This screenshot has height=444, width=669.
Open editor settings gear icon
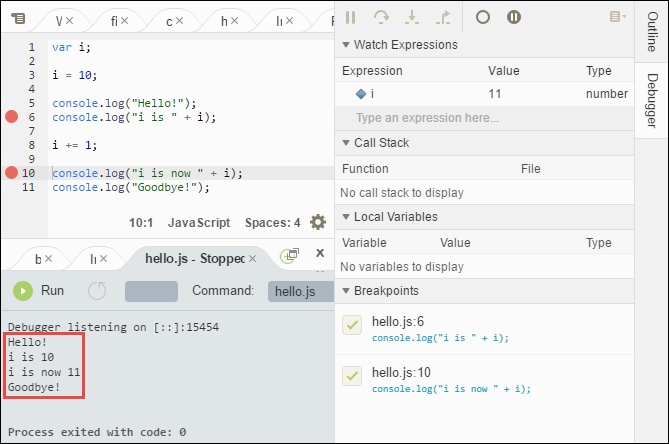[318, 222]
